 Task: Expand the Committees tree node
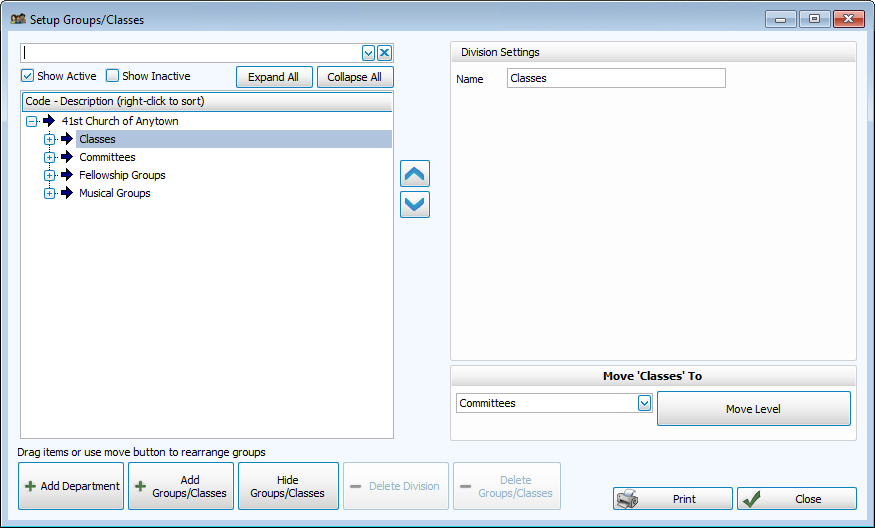[x=49, y=157]
